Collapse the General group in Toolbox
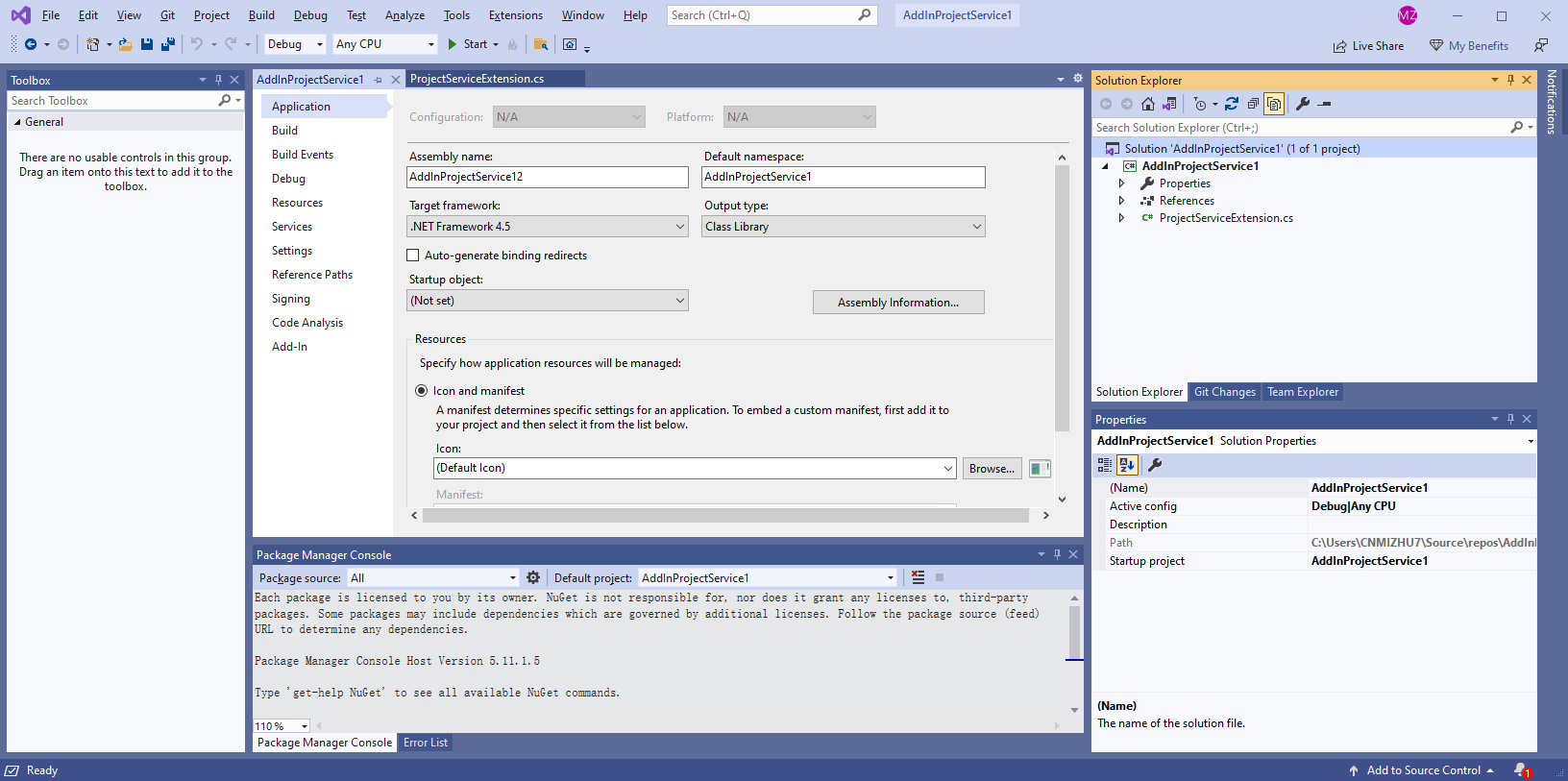The image size is (1568, 781). coord(17,122)
